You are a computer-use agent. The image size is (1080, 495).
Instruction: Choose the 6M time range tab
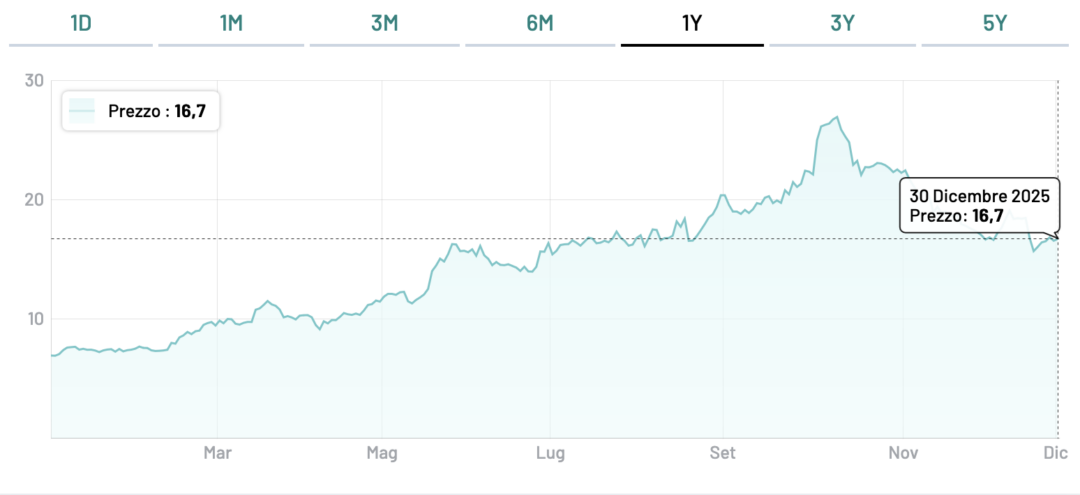(539, 23)
